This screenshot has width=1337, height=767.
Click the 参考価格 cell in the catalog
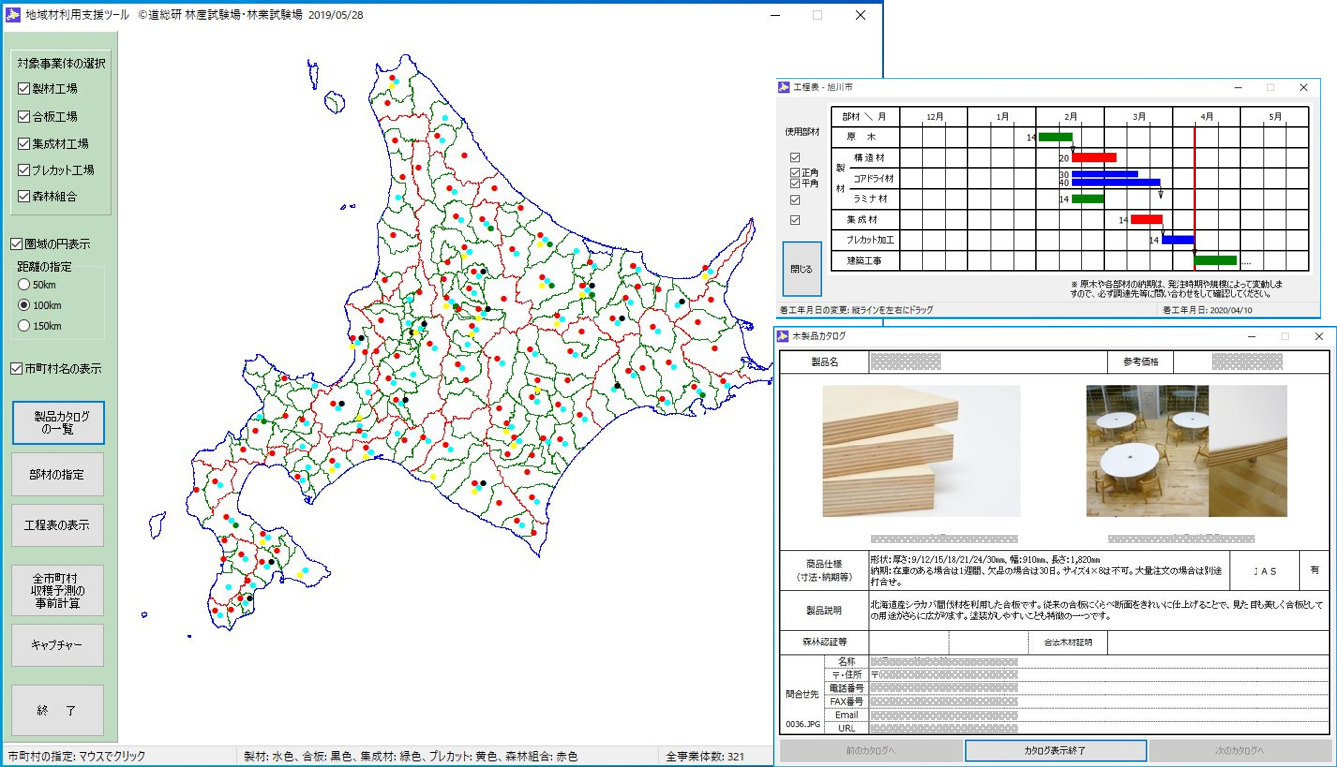pyautogui.click(x=1140, y=361)
